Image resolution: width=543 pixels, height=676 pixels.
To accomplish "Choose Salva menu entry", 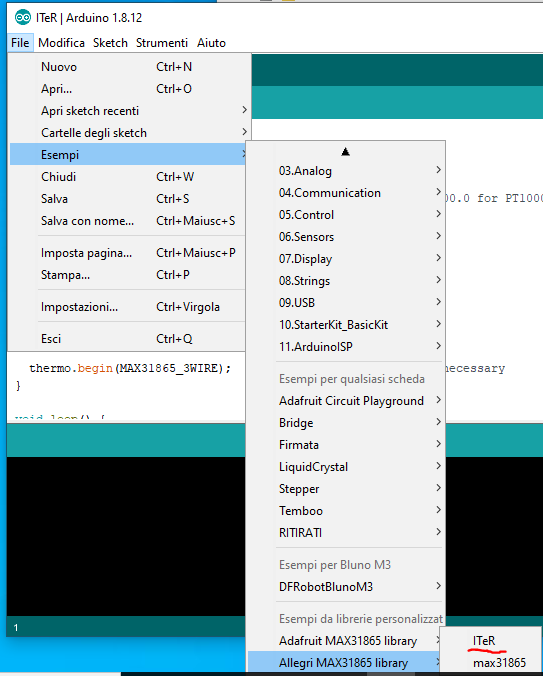I will (x=128, y=199).
